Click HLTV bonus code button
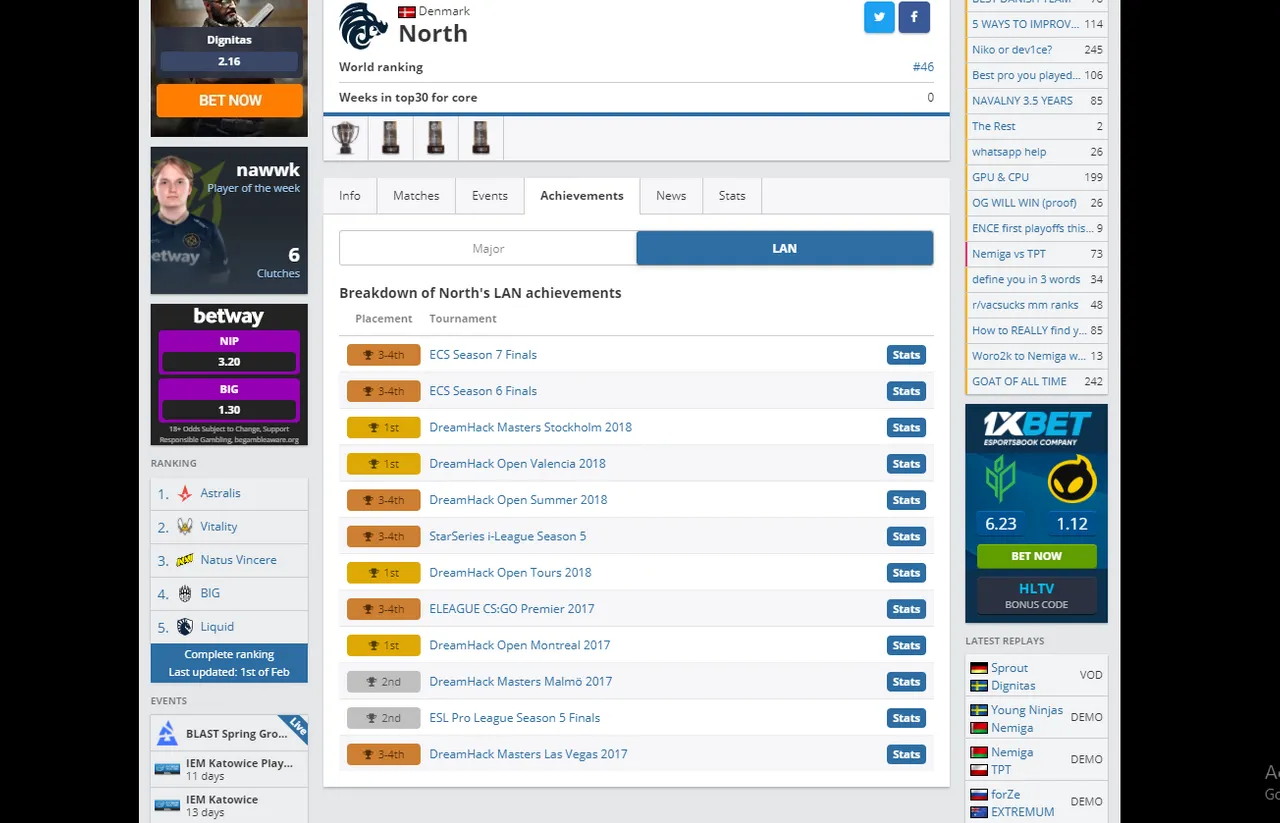 tap(1036, 595)
